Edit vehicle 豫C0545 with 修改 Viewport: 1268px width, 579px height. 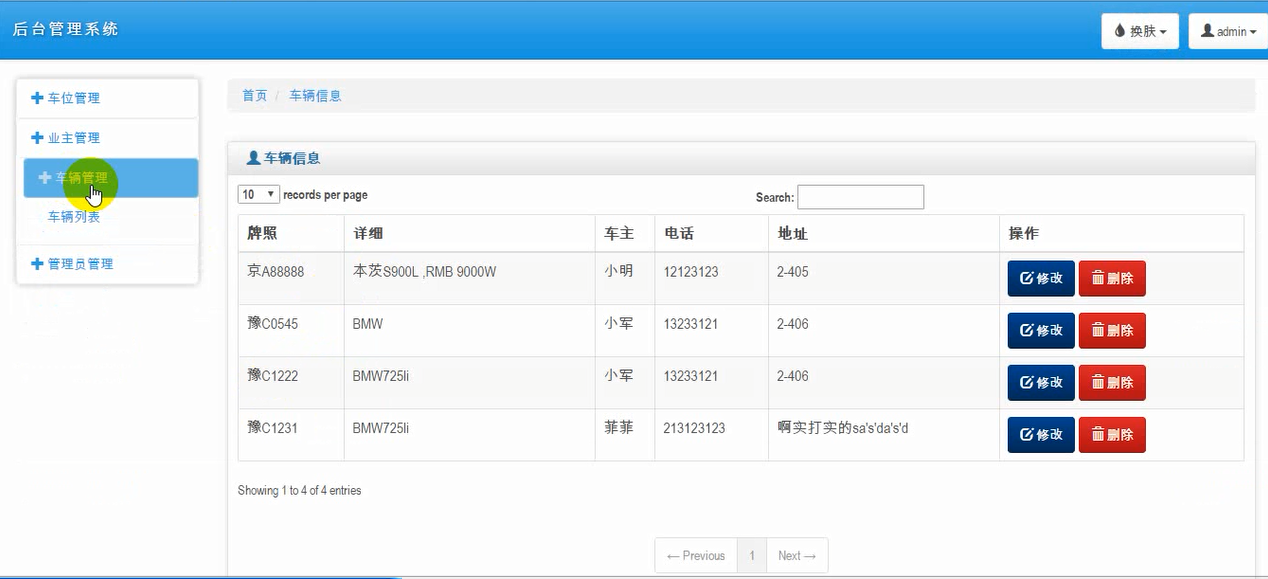pos(1041,330)
